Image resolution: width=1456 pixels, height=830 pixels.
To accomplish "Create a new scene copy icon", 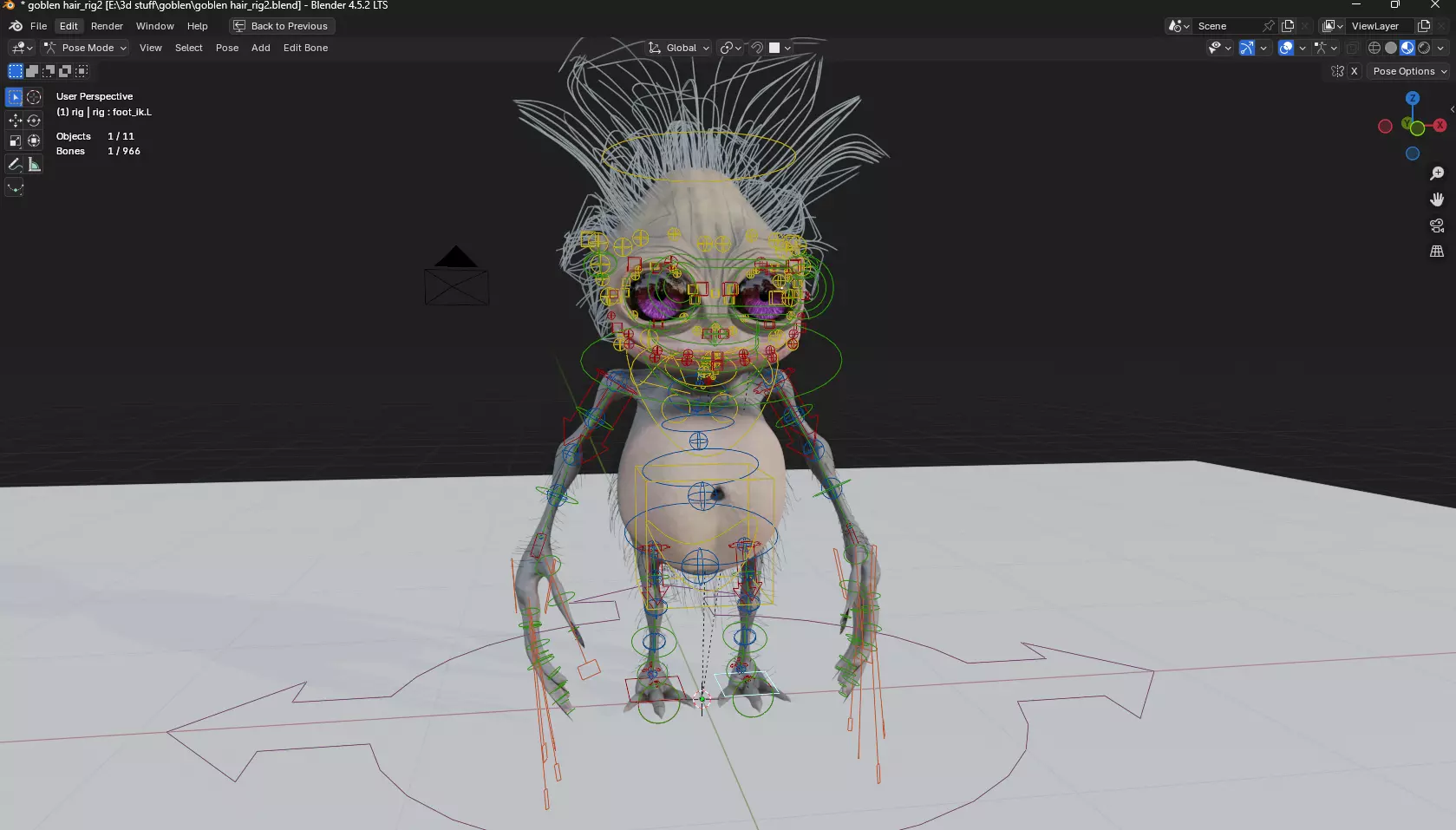I will pos(1288,26).
